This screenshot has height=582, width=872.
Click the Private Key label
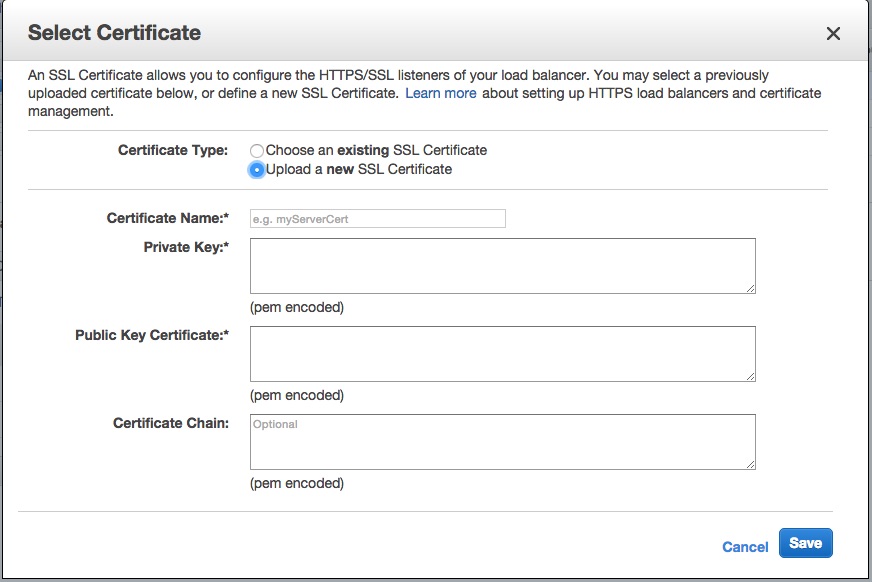tap(186, 247)
